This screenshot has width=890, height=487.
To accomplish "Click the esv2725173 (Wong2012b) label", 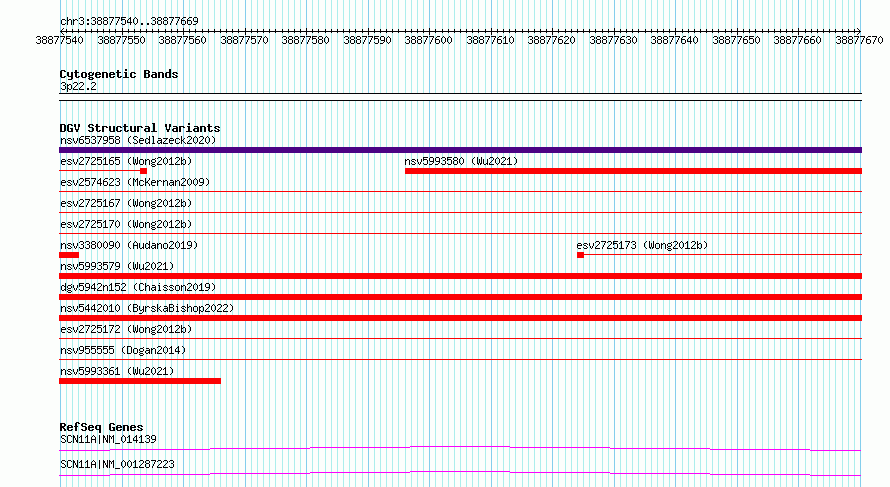I will 642,245.
